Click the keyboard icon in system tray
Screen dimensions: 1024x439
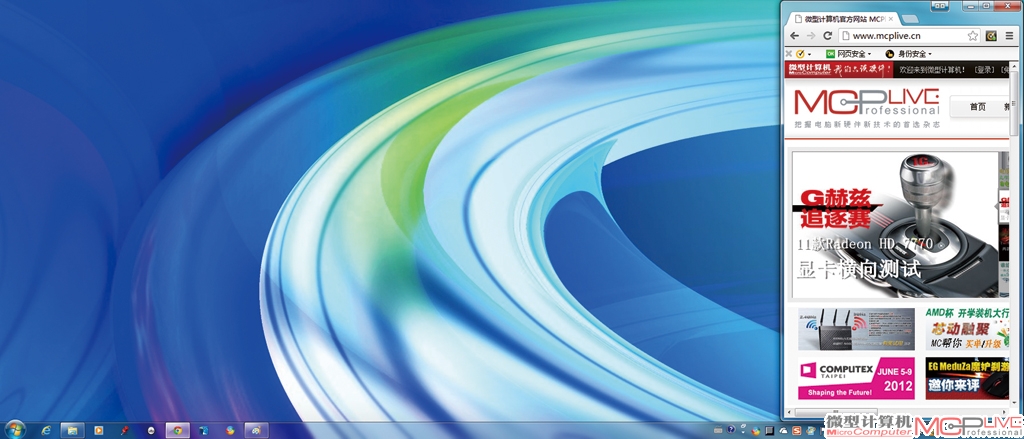(718, 431)
